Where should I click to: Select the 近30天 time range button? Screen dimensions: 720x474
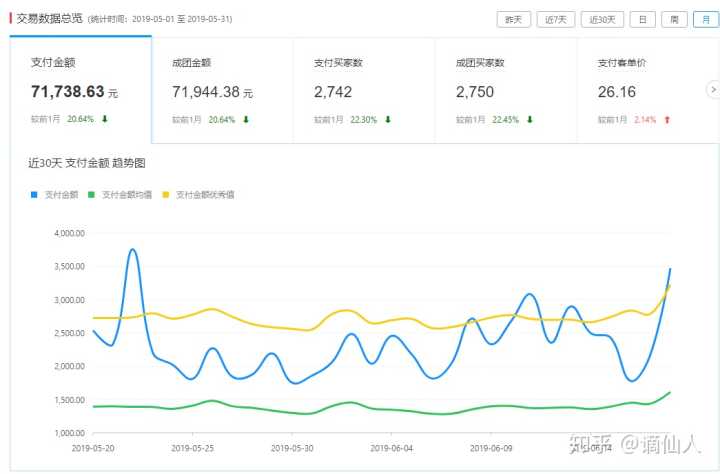(602, 19)
